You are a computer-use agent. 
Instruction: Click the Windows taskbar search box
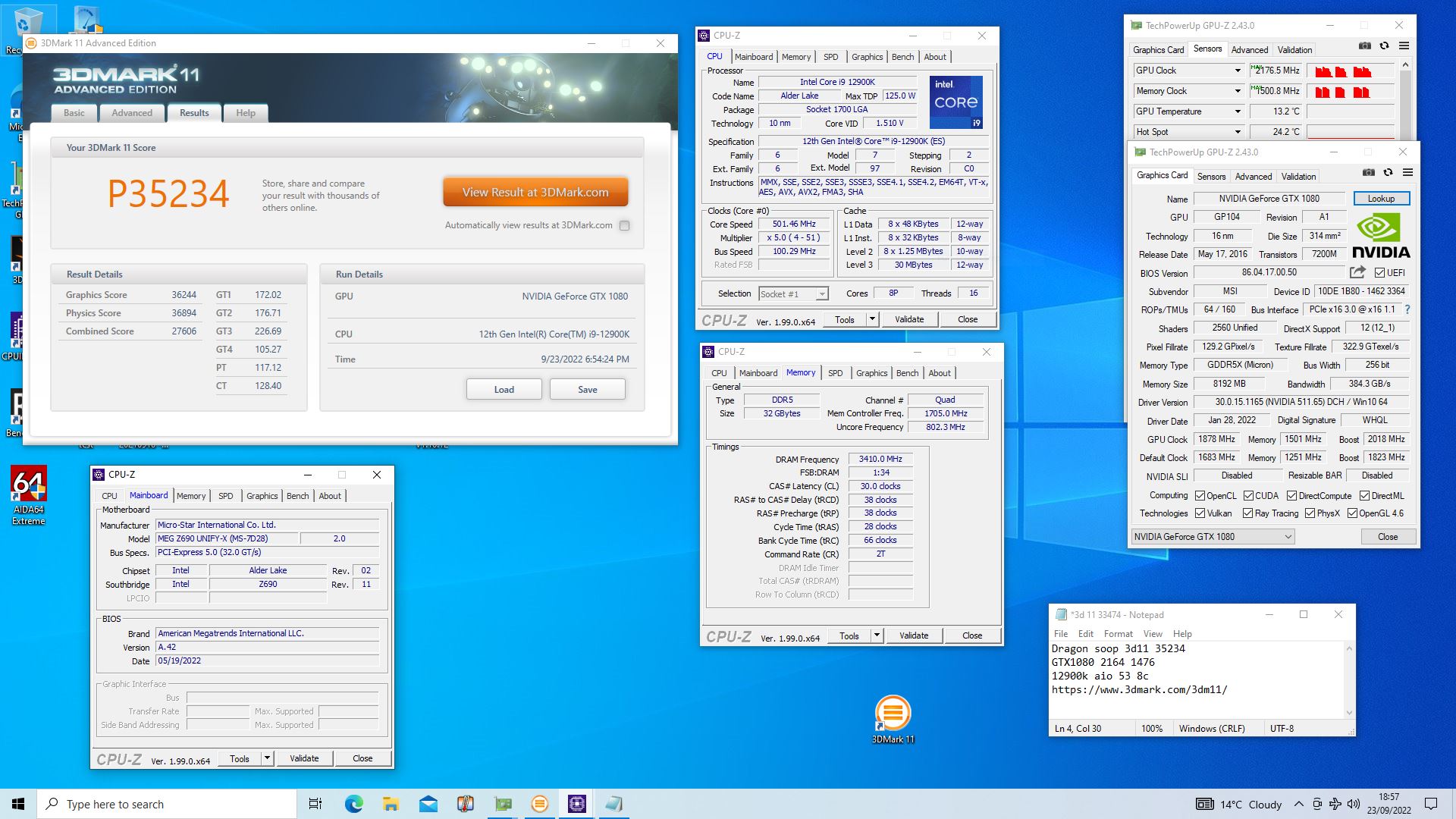[x=167, y=804]
